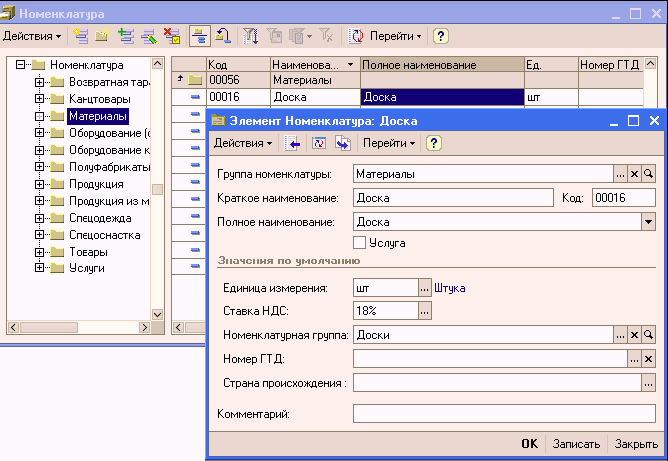Click the add new group folder icon

point(102,36)
